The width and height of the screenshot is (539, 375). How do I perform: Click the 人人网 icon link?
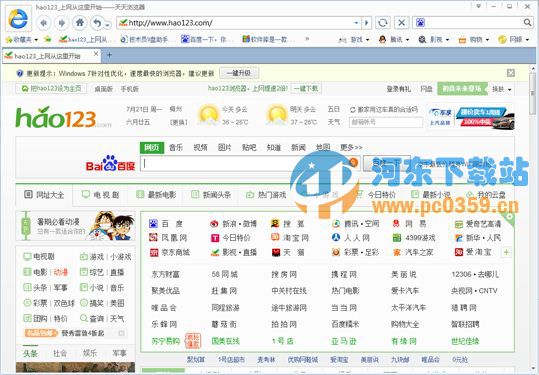(x=351, y=238)
